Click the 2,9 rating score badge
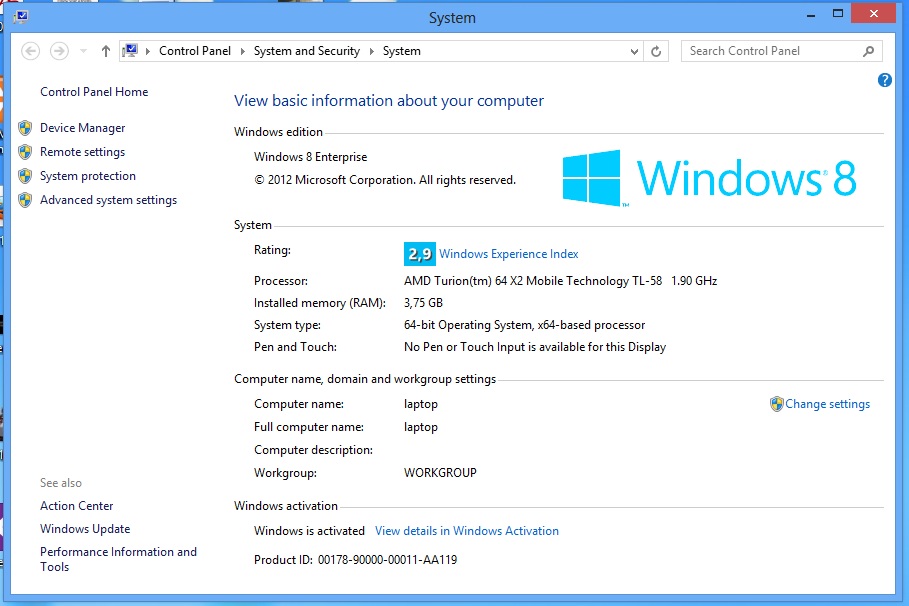Image resolution: width=909 pixels, height=606 pixels. point(419,254)
